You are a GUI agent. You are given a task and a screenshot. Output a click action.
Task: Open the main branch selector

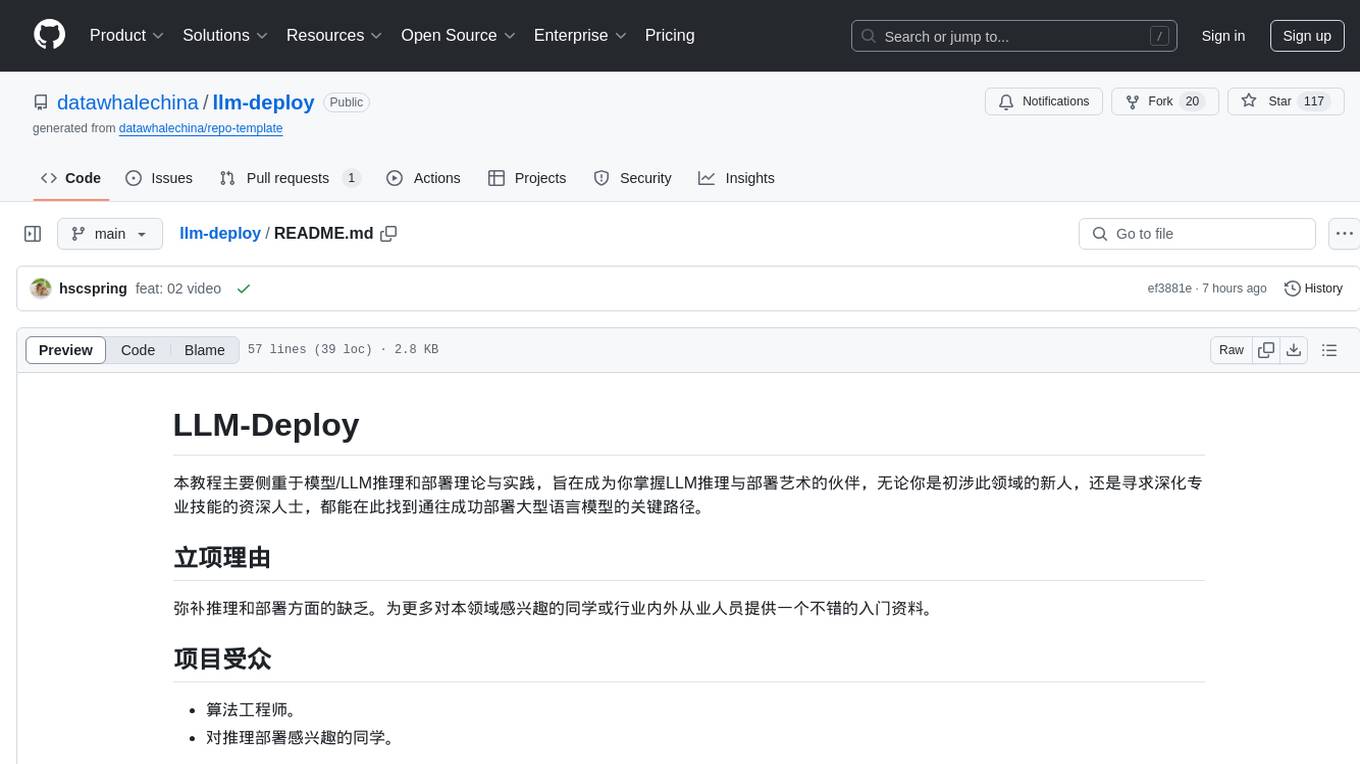110,233
